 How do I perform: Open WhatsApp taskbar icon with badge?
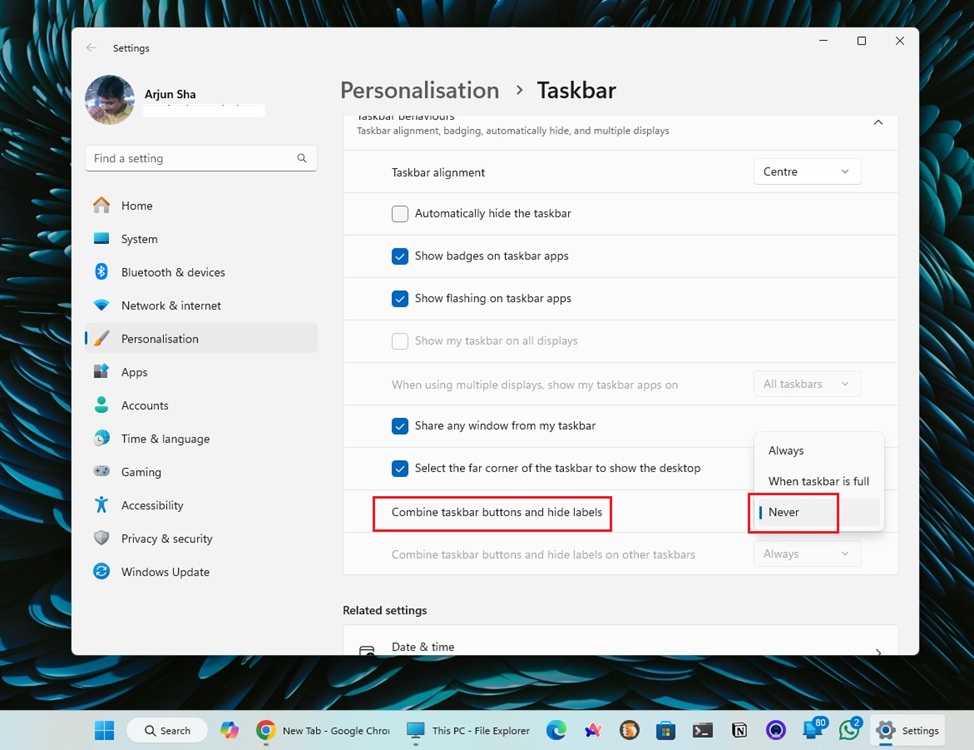pyautogui.click(x=849, y=729)
